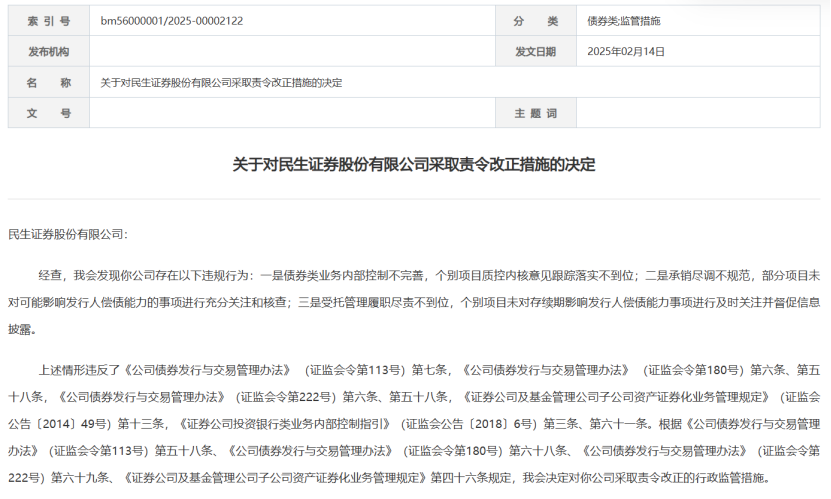Click the addressee line 民生证券股份有限公司:
This screenshot has width=831, height=499.
click(x=68, y=234)
